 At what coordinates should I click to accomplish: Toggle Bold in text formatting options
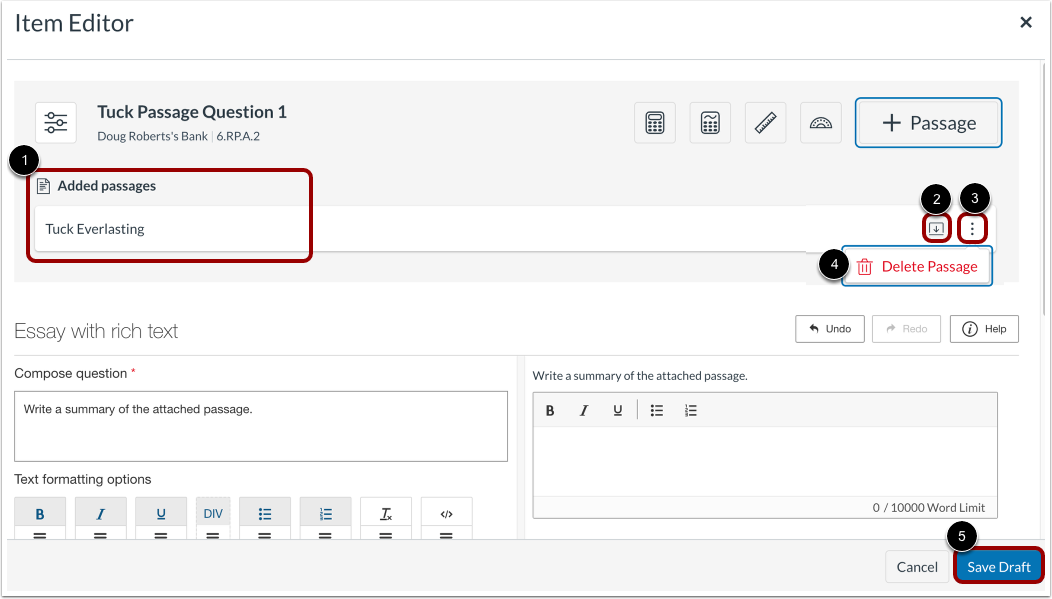(x=40, y=514)
